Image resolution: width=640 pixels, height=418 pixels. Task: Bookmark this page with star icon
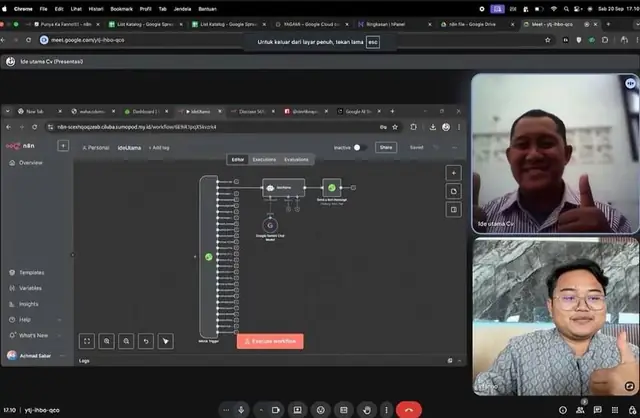548,40
